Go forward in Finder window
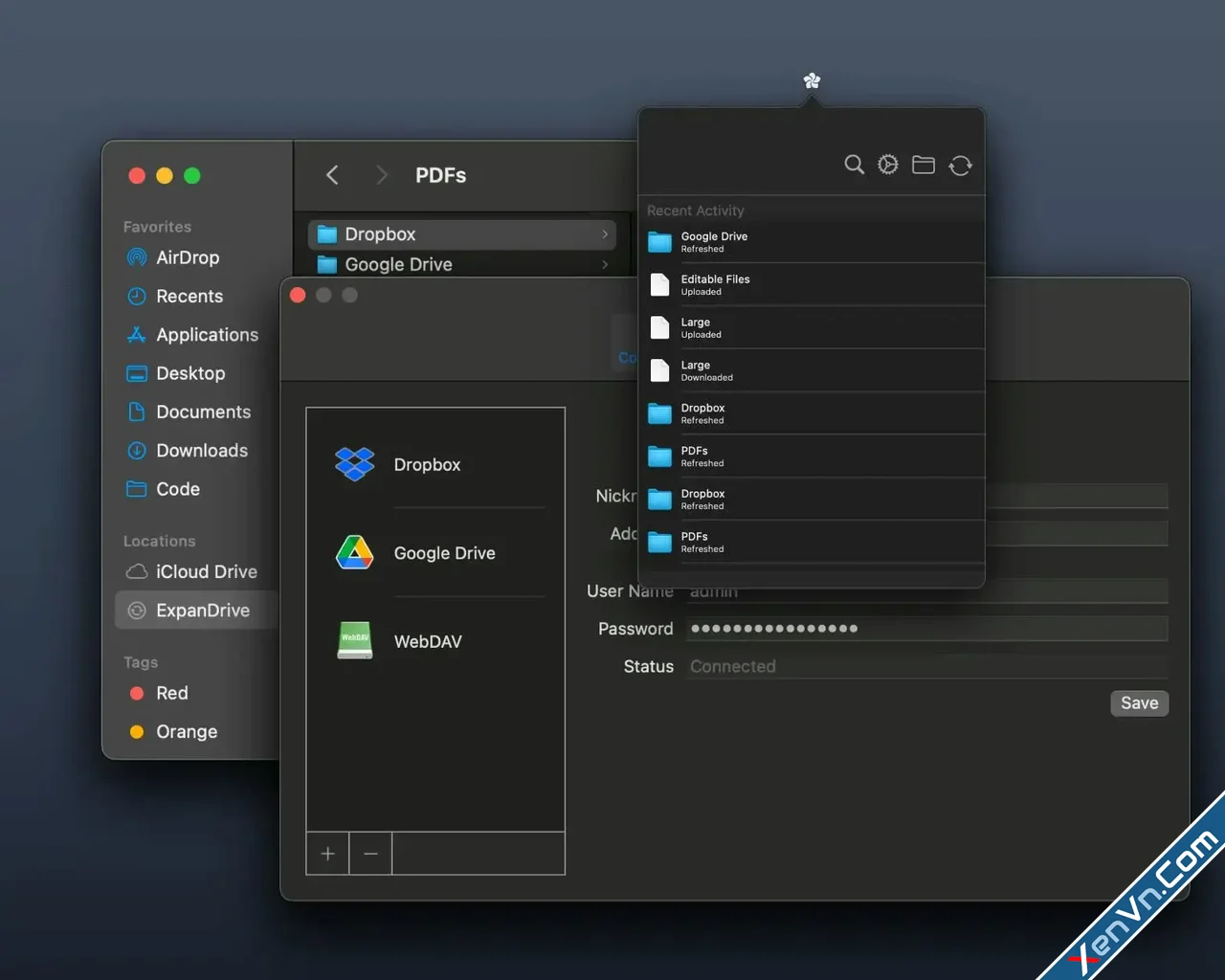The image size is (1225, 980). click(382, 175)
